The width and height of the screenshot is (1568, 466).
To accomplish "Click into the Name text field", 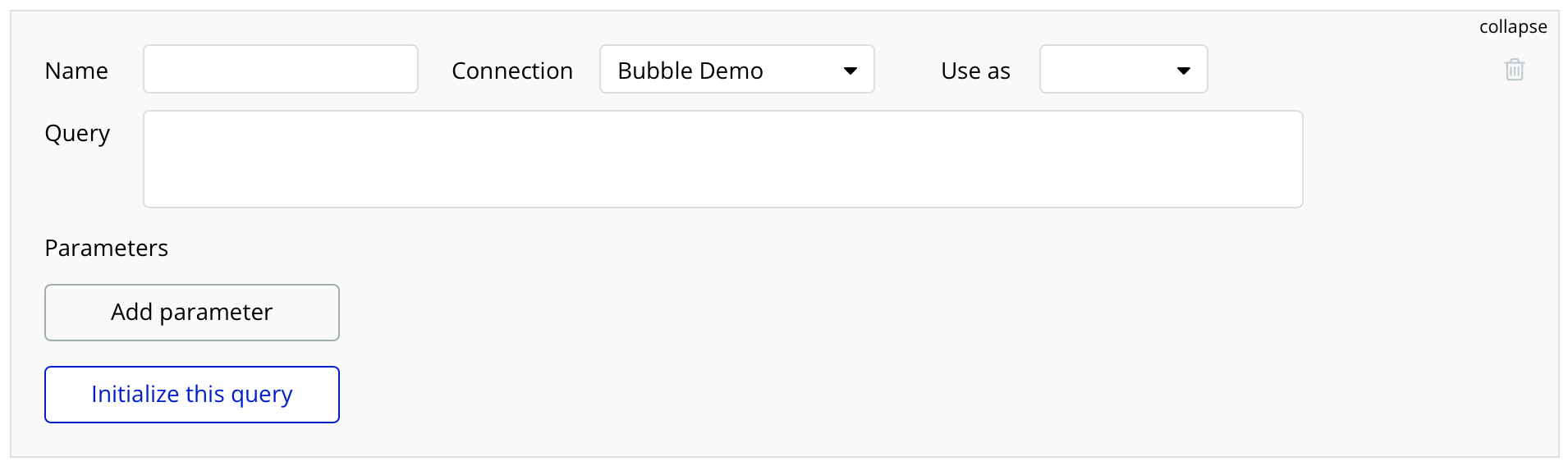I will pos(281,70).
